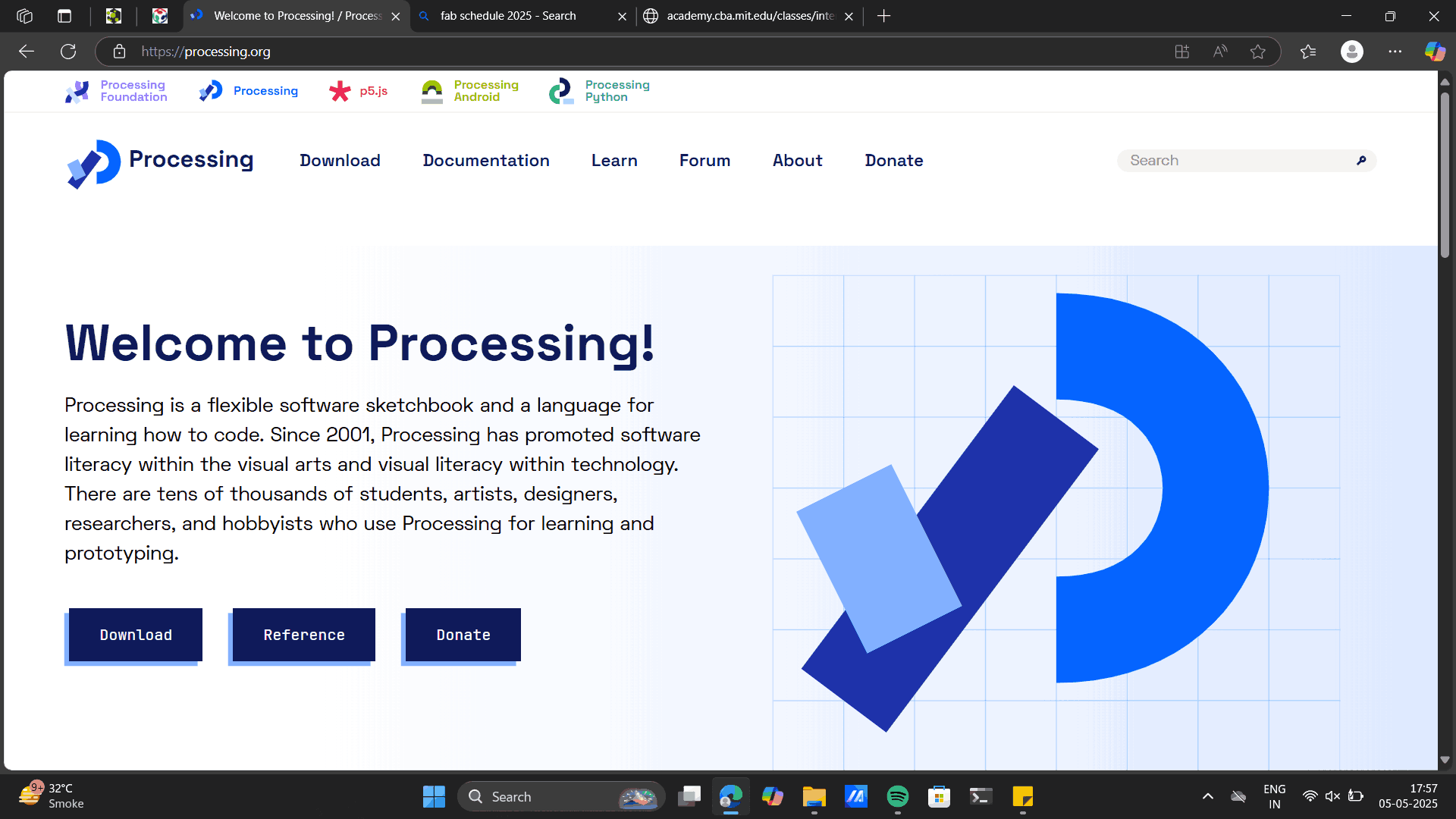Open Windows Start menu
Image resolution: width=1456 pixels, height=819 pixels.
(434, 796)
